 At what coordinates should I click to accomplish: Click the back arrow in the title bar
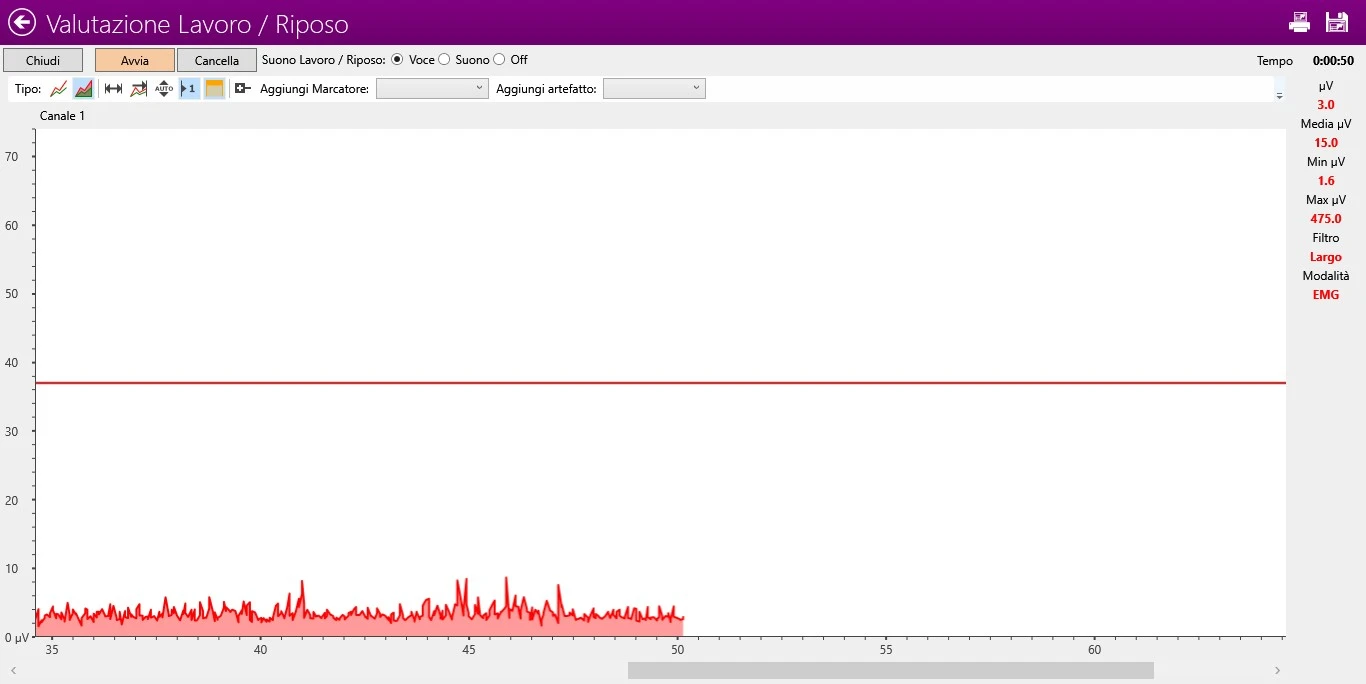pos(22,22)
